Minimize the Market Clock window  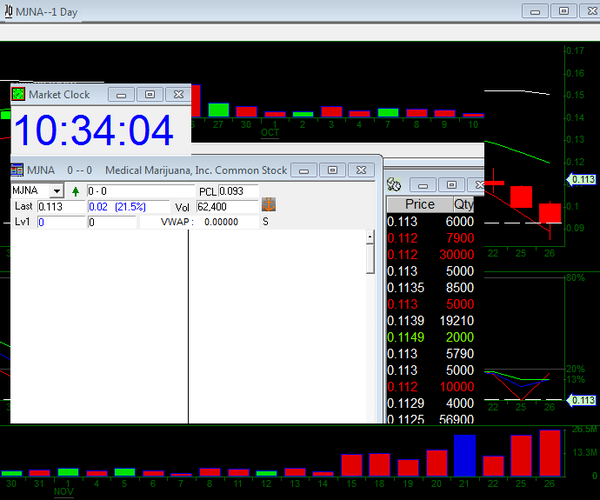122,94
